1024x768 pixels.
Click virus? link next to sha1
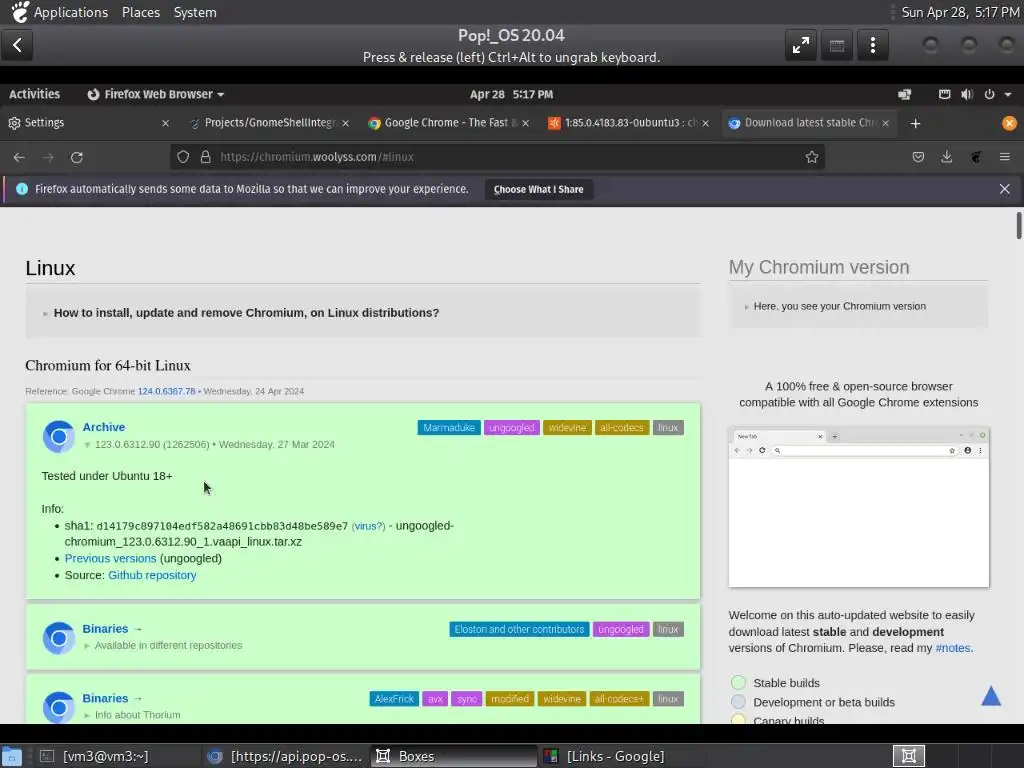368,526
